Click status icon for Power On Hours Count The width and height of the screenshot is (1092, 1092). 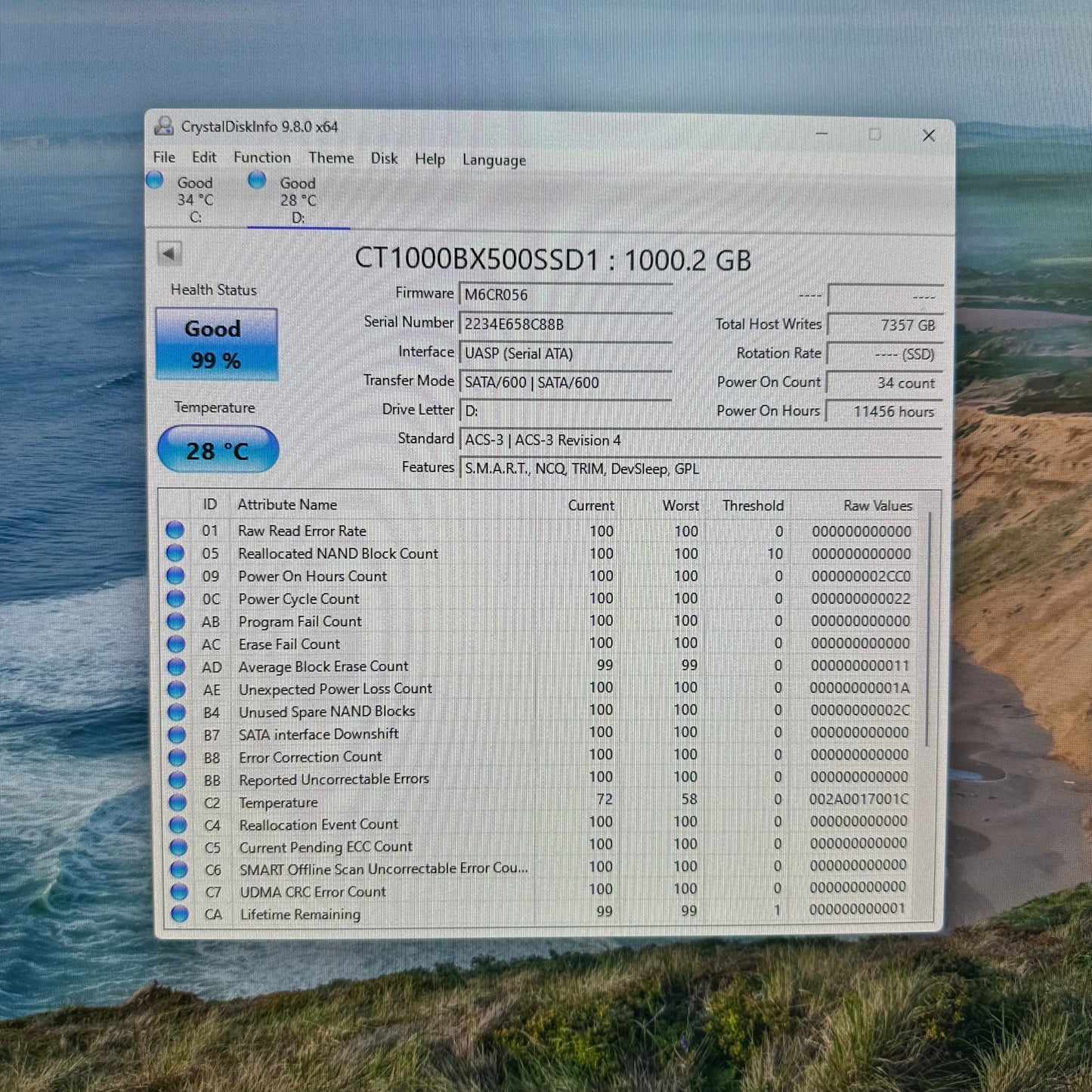(175, 576)
